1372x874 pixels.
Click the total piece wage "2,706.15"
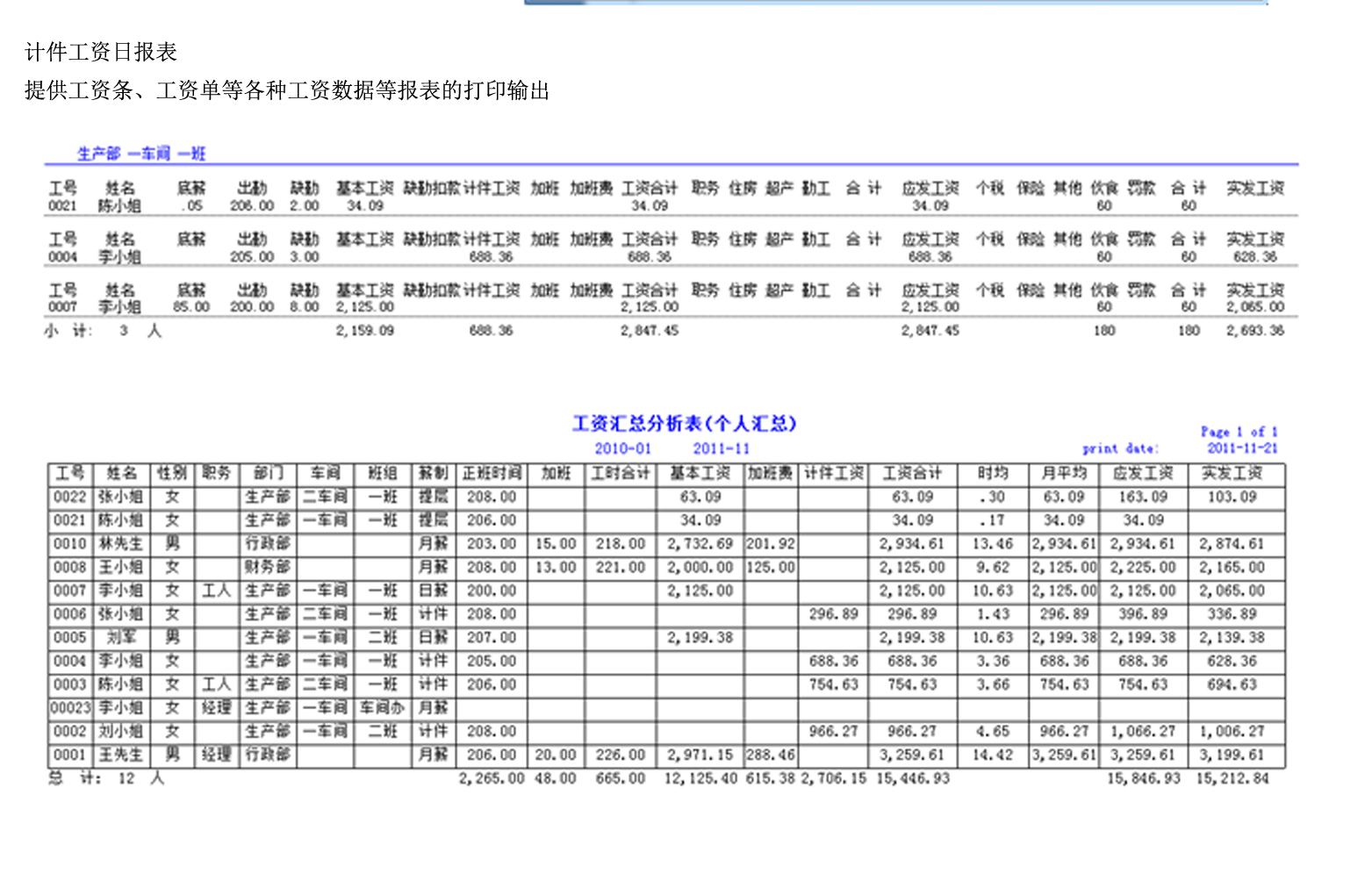click(x=833, y=778)
